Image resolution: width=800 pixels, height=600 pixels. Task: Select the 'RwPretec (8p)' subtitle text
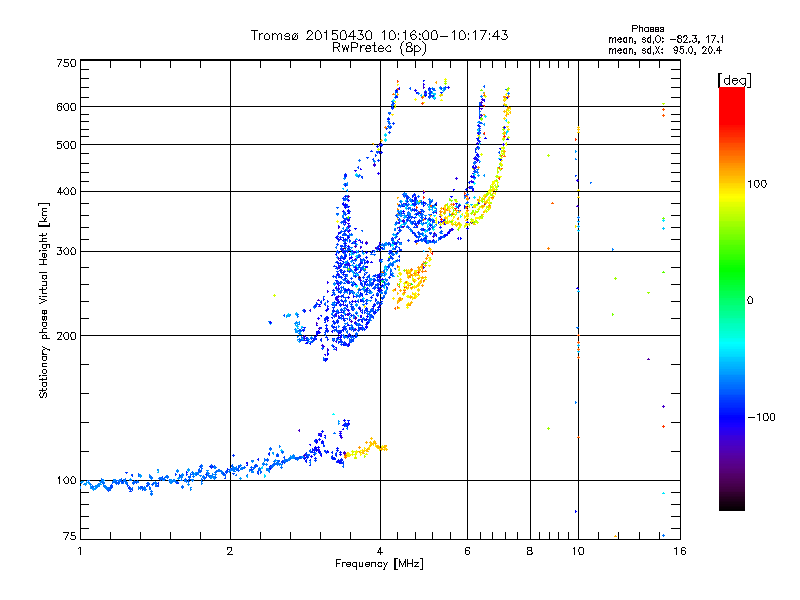(379, 48)
